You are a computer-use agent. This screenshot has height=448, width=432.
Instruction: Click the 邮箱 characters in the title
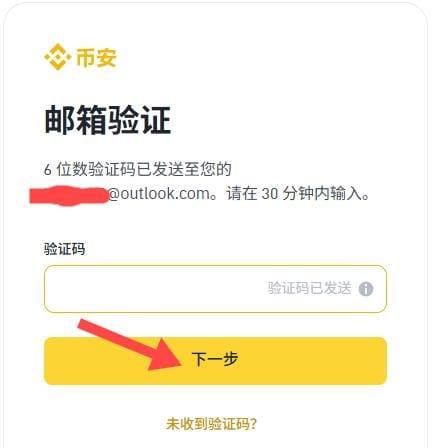tap(76, 120)
